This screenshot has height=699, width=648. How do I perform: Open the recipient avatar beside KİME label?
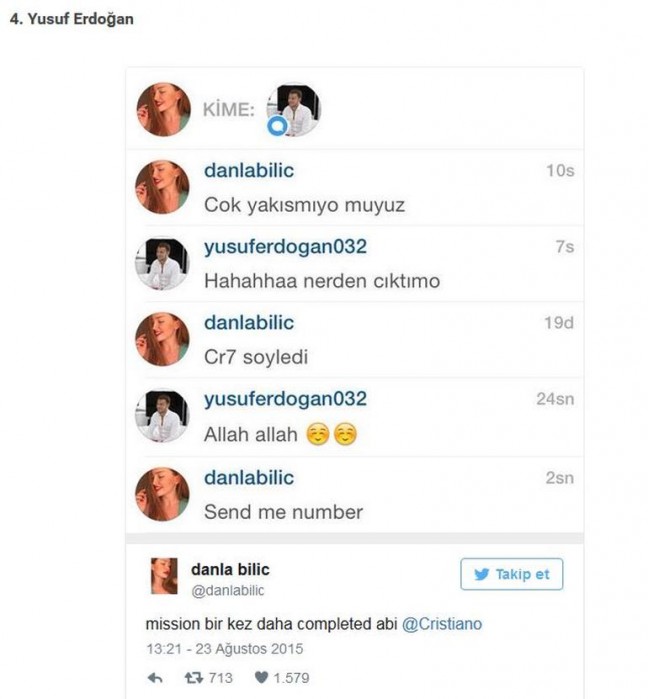[294, 109]
